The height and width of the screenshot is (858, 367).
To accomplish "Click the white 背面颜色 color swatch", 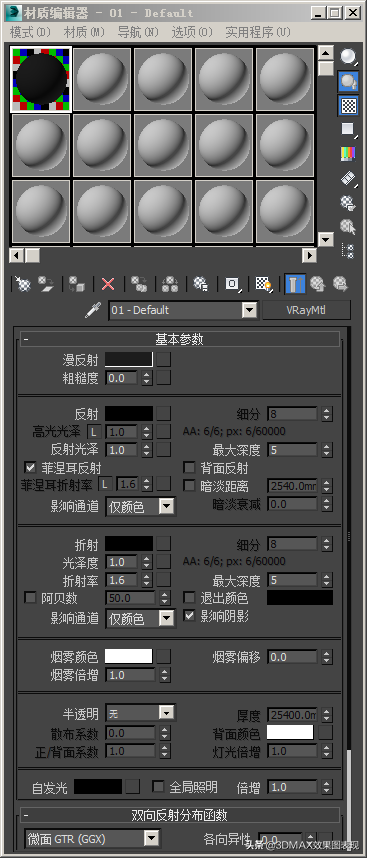I will tap(290, 732).
